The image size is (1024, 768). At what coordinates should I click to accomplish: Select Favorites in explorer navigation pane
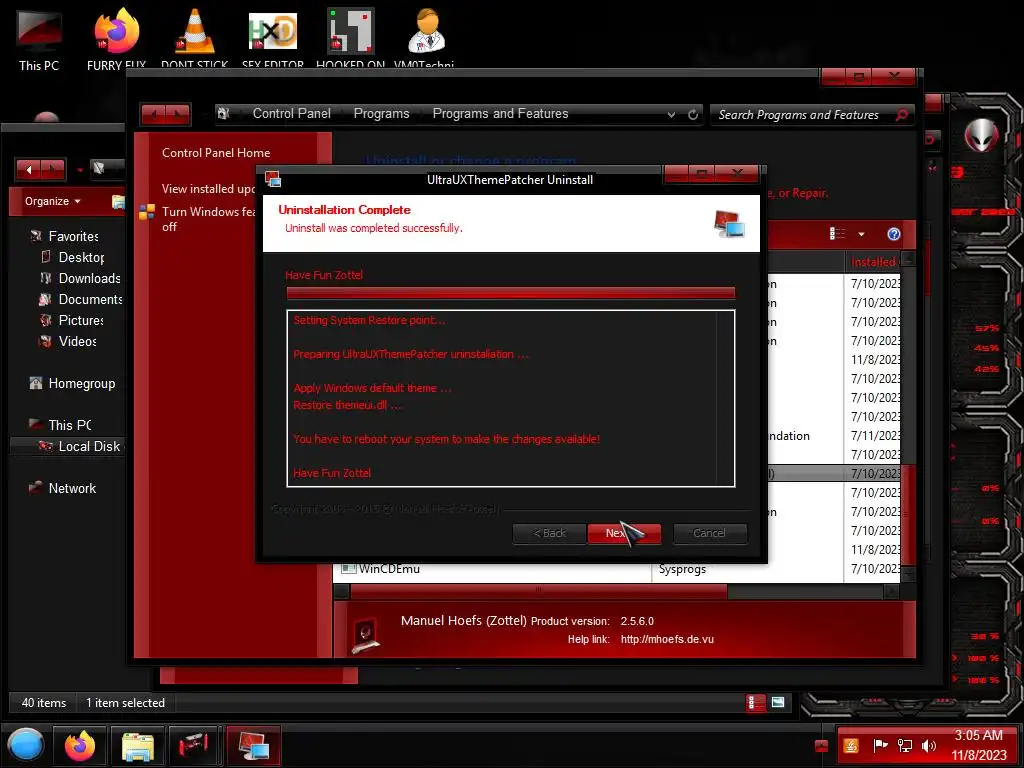tap(73, 236)
